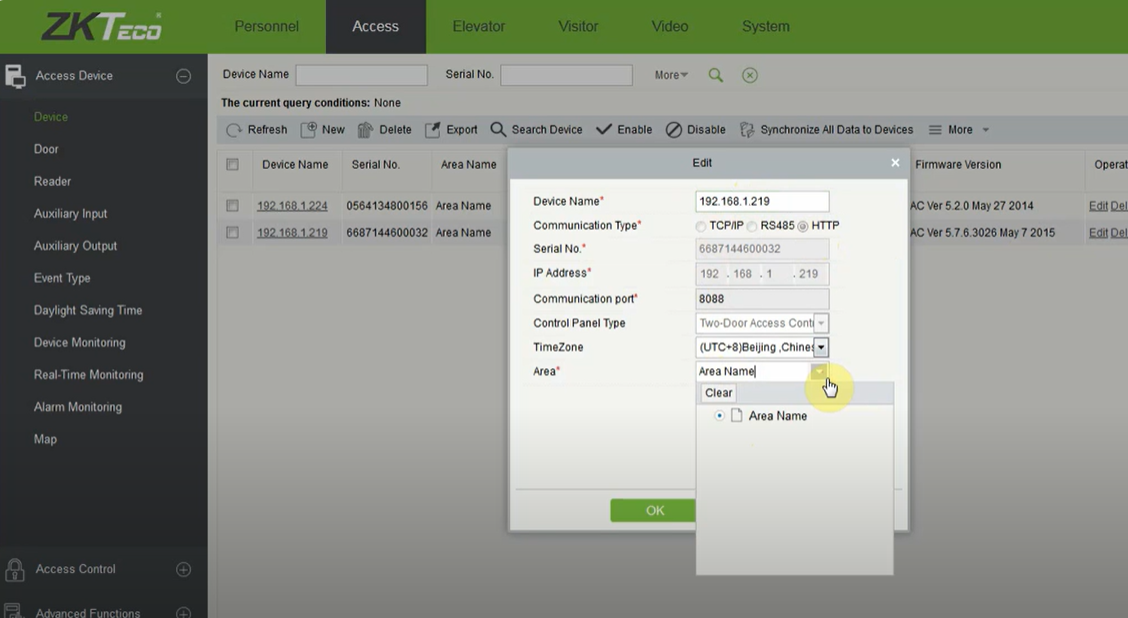This screenshot has height=618, width=1128.
Task: Expand the More search conditions dropdown
Action: click(x=671, y=75)
